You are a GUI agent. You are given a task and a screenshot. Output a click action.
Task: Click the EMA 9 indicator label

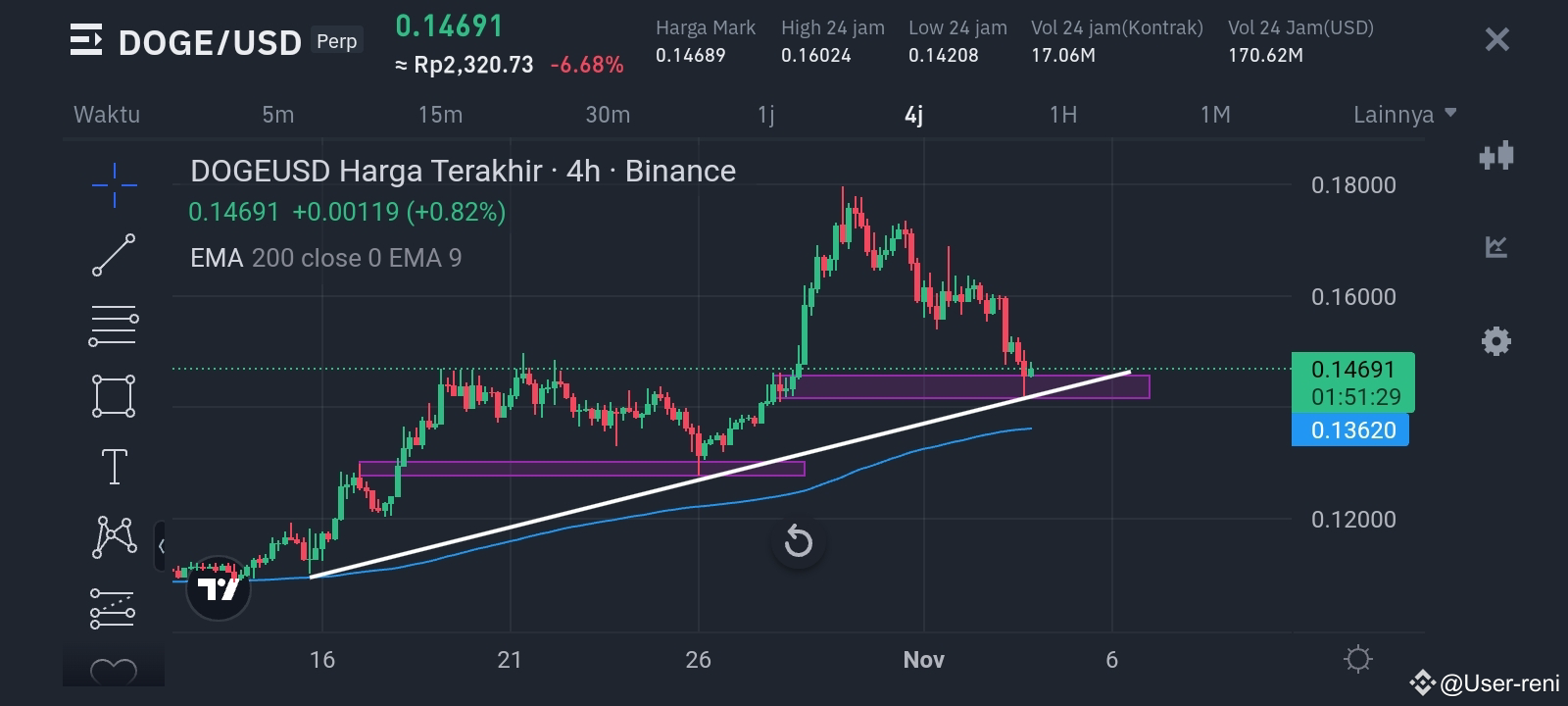pyautogui.click(x=425, y=258)
